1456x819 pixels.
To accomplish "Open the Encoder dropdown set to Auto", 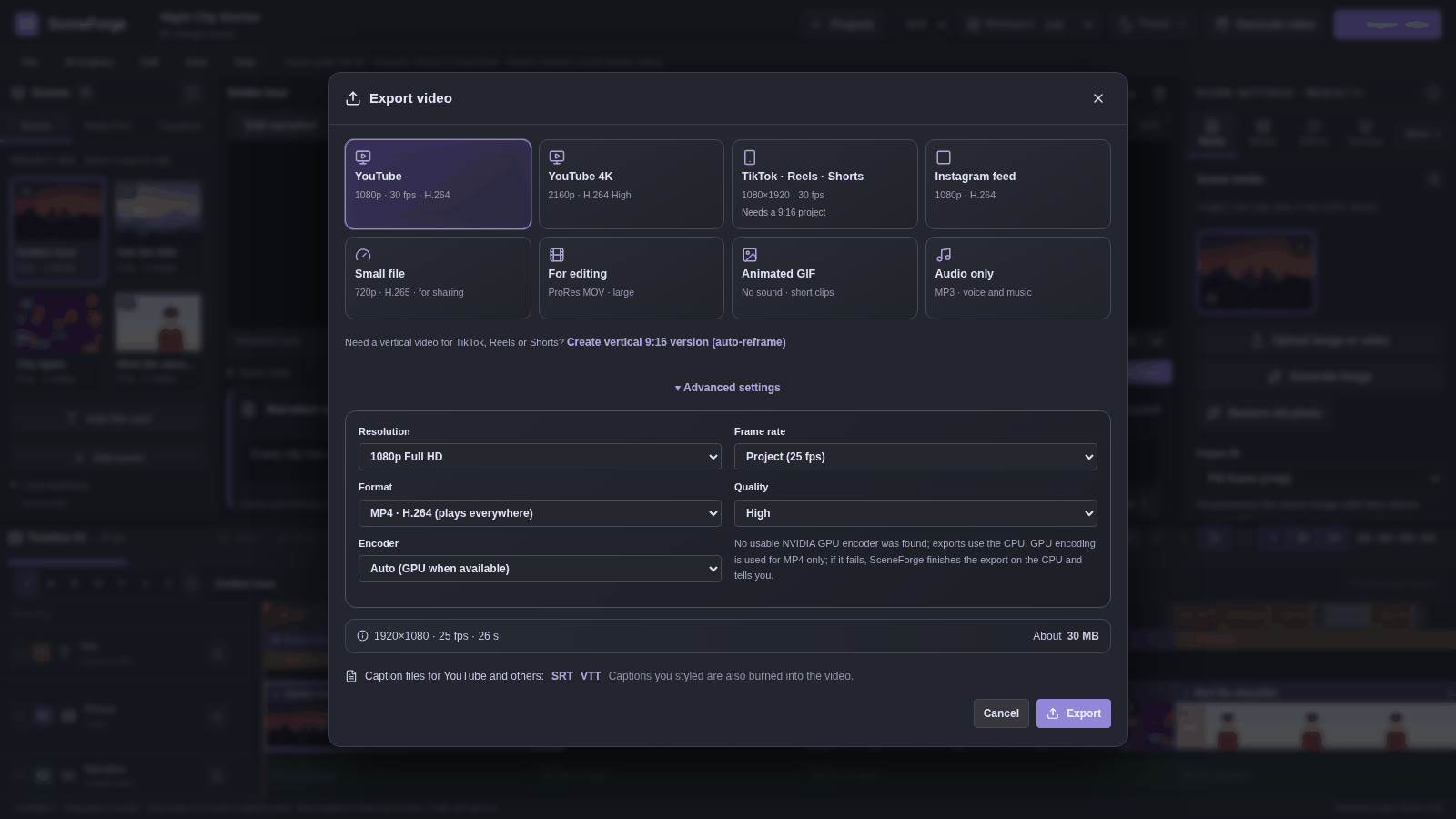I will pos(540,569).
